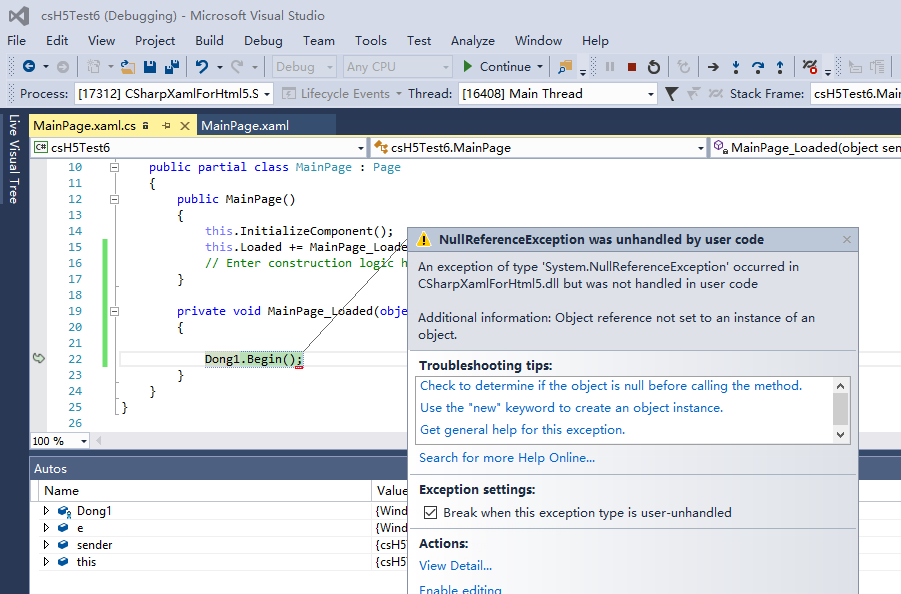
Task: Click the current statement arrow on line 22
Action: (x=39, y=358)
